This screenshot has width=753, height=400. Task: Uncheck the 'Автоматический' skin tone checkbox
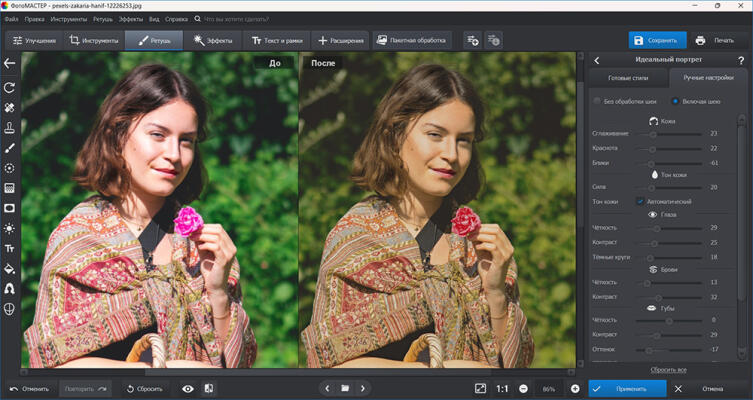[640, 201]
